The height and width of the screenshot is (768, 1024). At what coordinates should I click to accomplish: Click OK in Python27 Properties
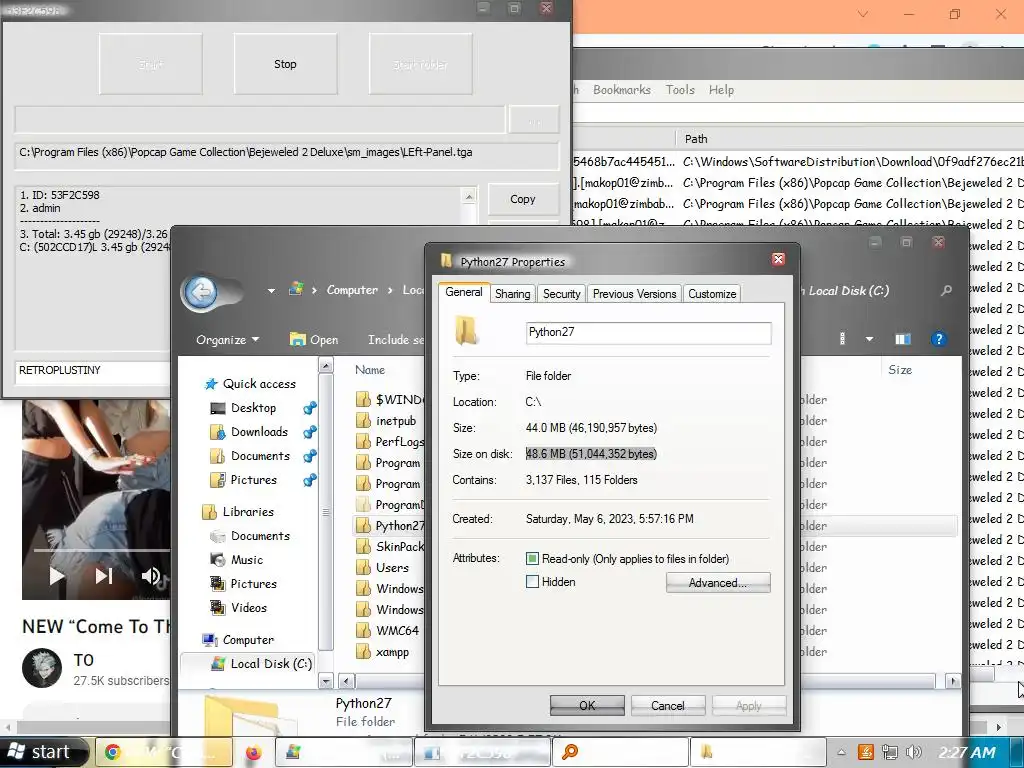pos(587,705)
